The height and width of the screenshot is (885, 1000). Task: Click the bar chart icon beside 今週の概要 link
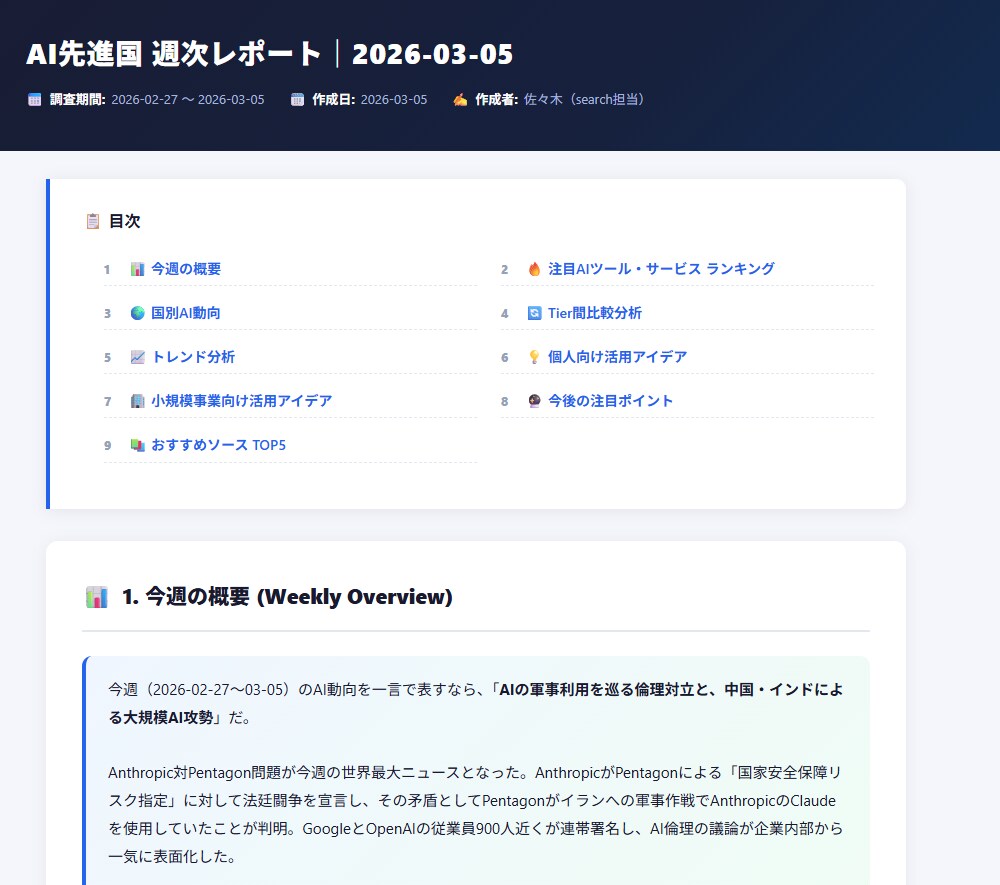pos(137,269)
